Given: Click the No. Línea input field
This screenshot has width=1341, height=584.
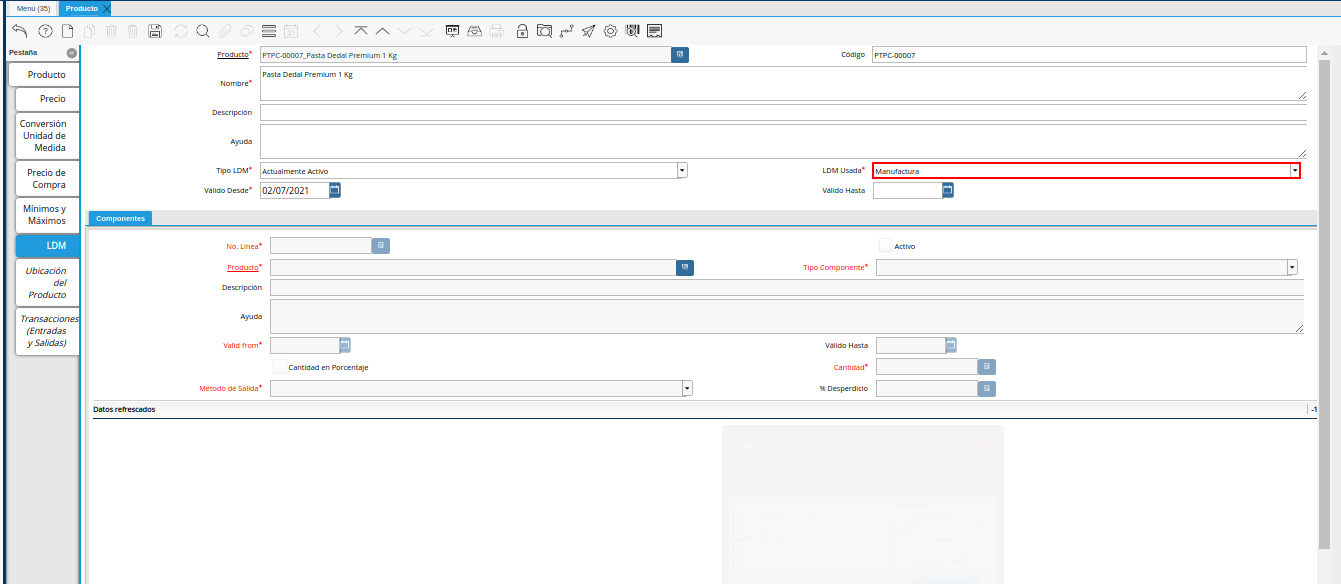Looking at the screenshot, I should [320, 245].
